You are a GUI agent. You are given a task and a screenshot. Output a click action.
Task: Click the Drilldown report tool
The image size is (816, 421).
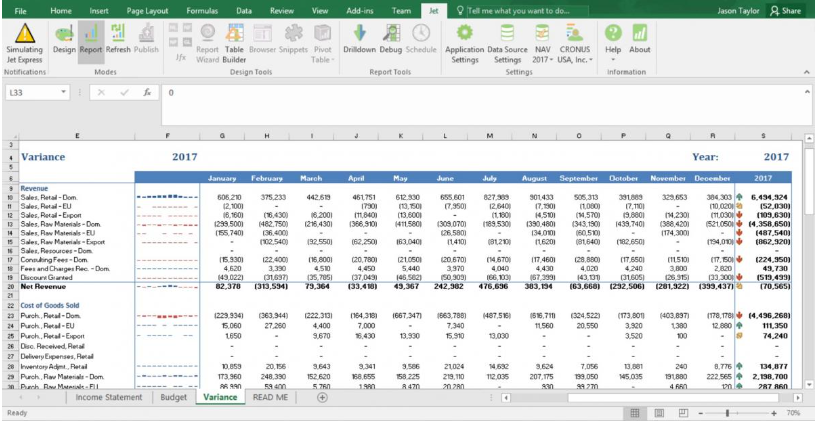[x=359, y=40]
